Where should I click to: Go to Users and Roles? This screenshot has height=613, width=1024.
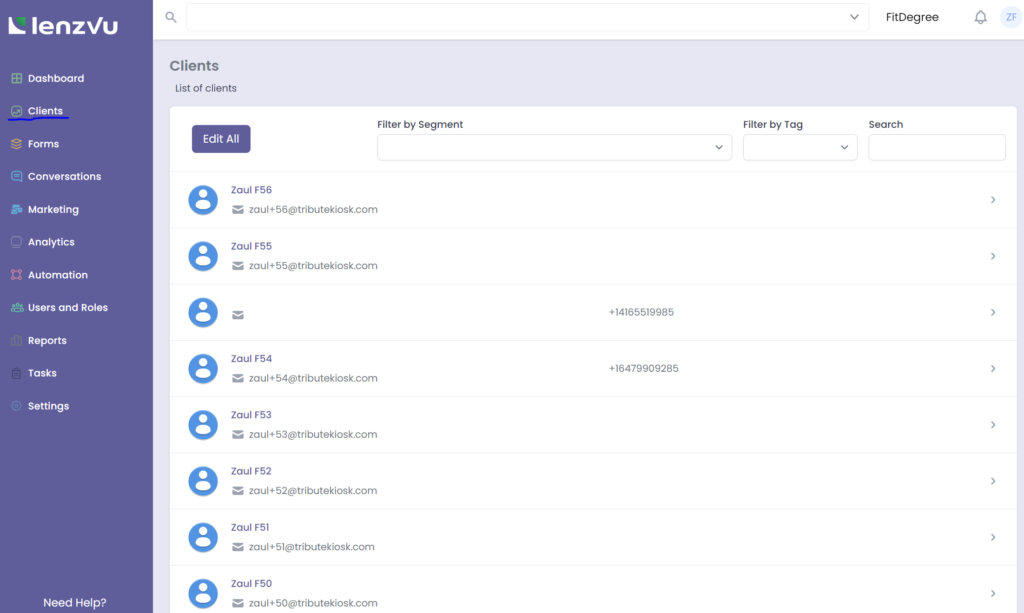[x=67, y=308]
